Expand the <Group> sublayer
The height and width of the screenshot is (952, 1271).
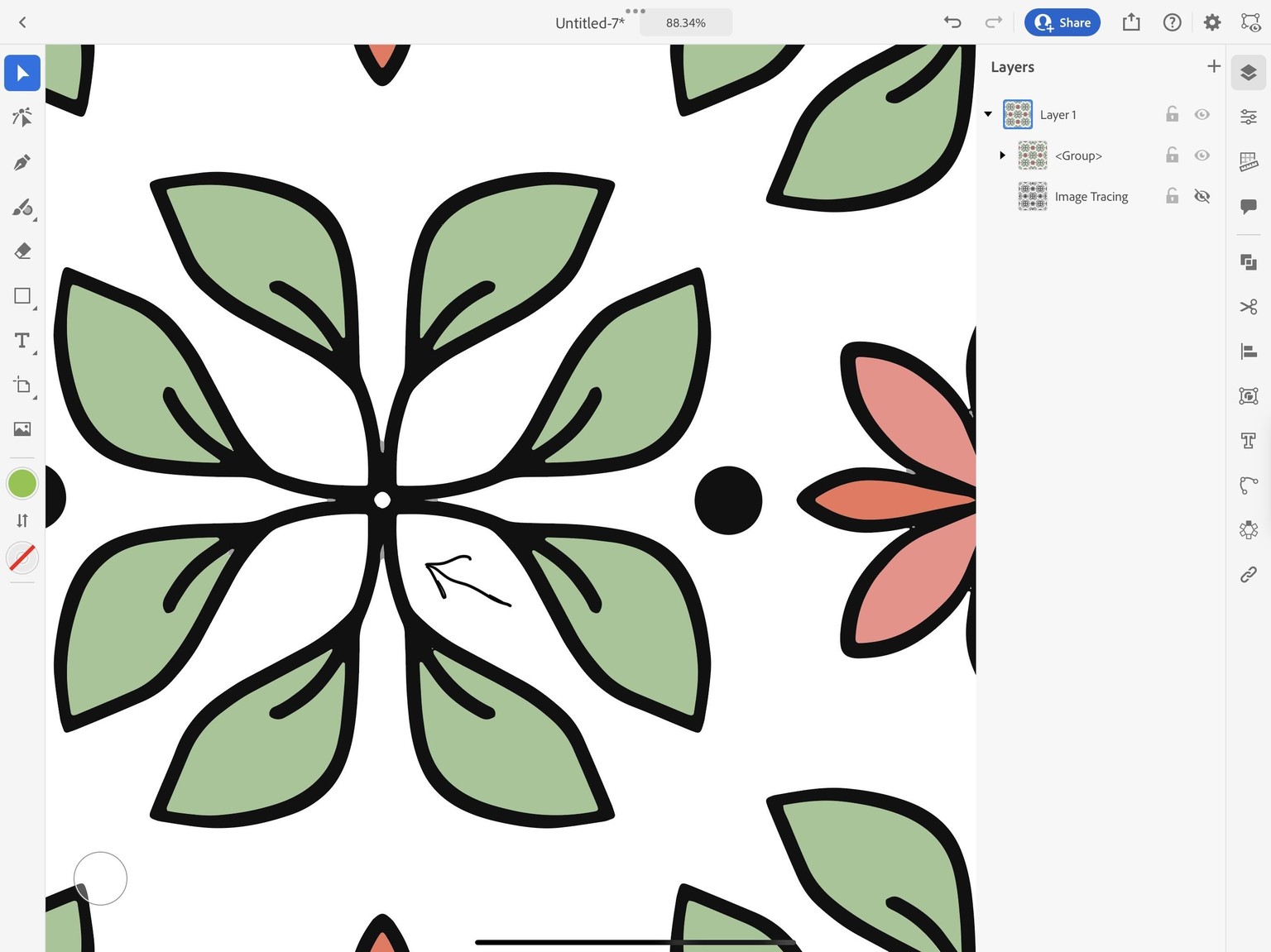pos(1002,155)
